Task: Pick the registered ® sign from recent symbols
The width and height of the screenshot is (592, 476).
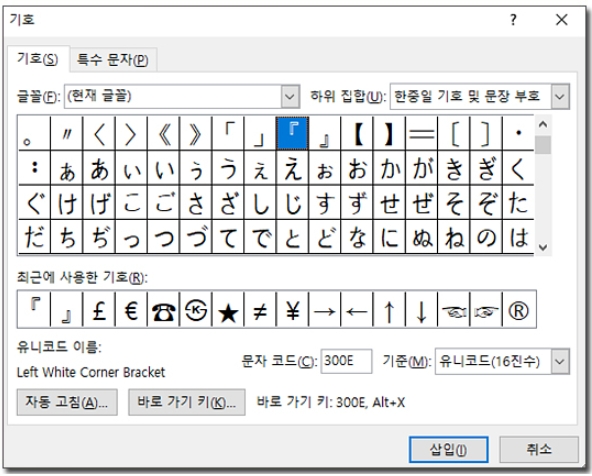Action: pos(519,310)
